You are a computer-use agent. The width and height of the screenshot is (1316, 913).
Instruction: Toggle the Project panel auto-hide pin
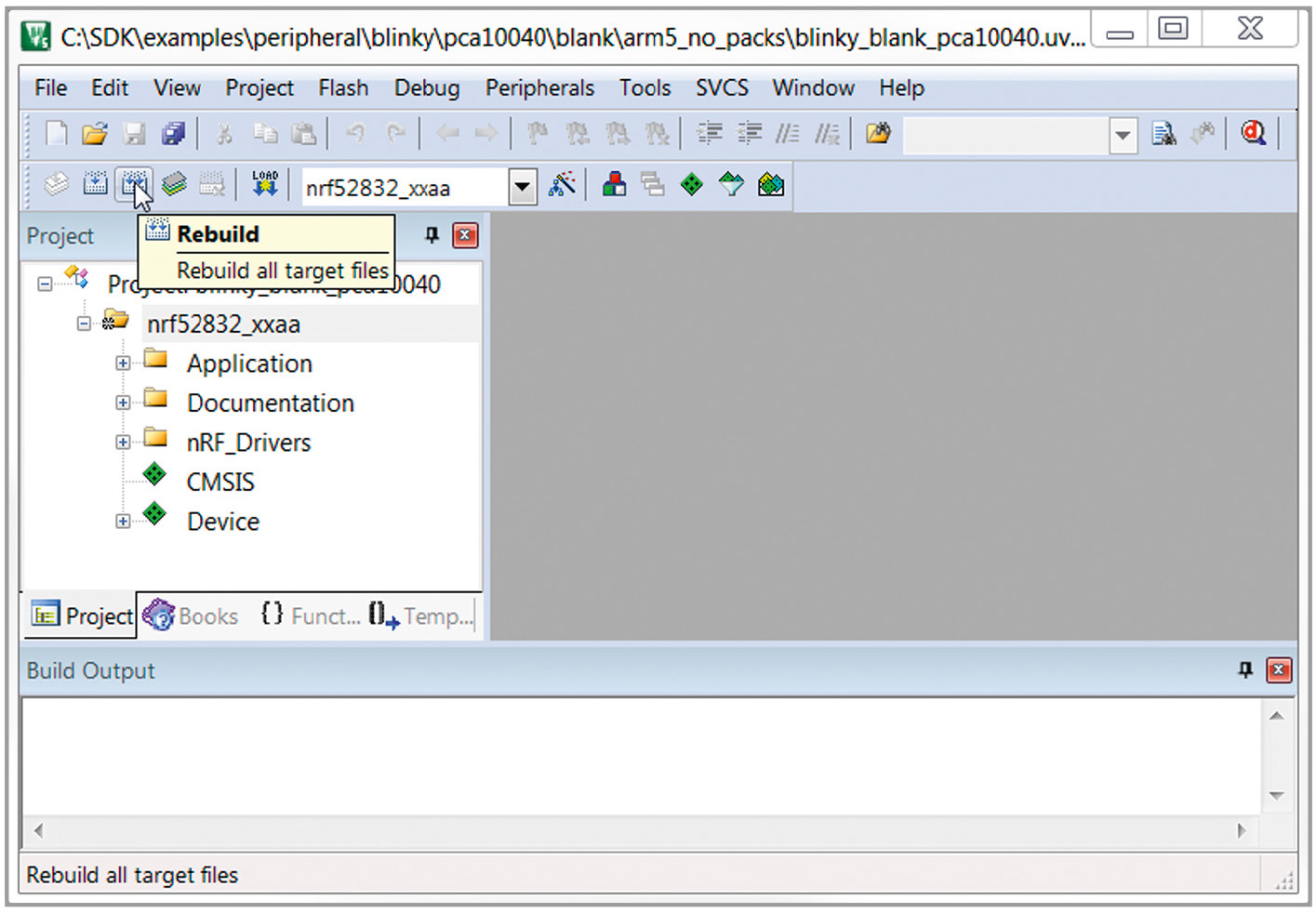432,235
